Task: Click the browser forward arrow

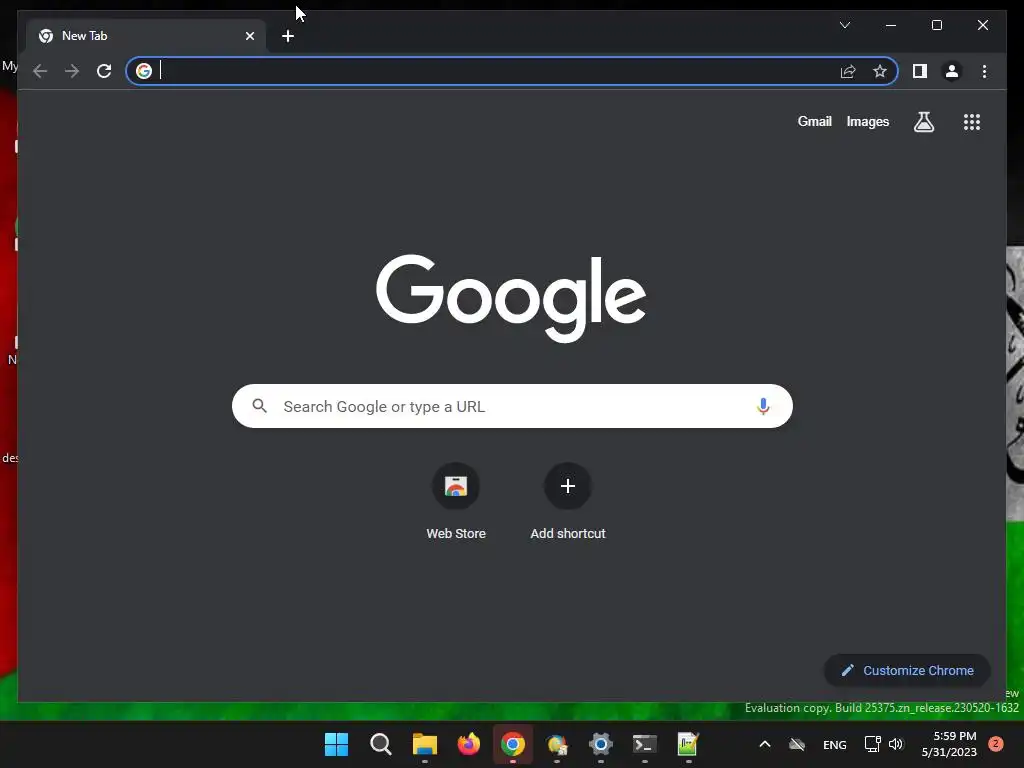Action: [72, 71]
